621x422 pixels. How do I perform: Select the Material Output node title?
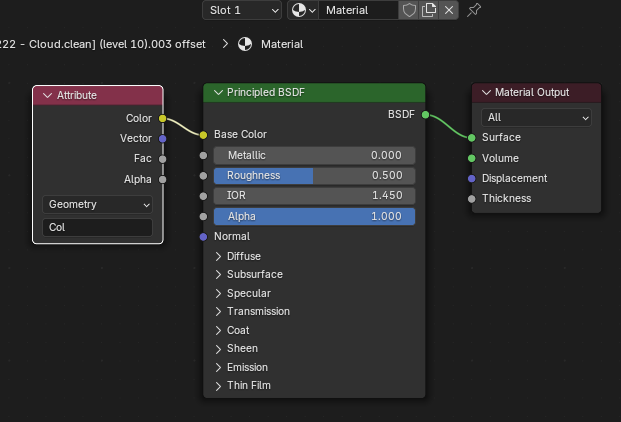pos(532,92)
